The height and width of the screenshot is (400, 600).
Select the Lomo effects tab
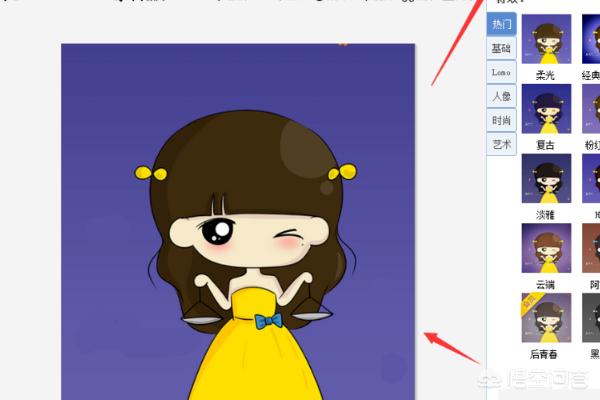pos(502,72)
